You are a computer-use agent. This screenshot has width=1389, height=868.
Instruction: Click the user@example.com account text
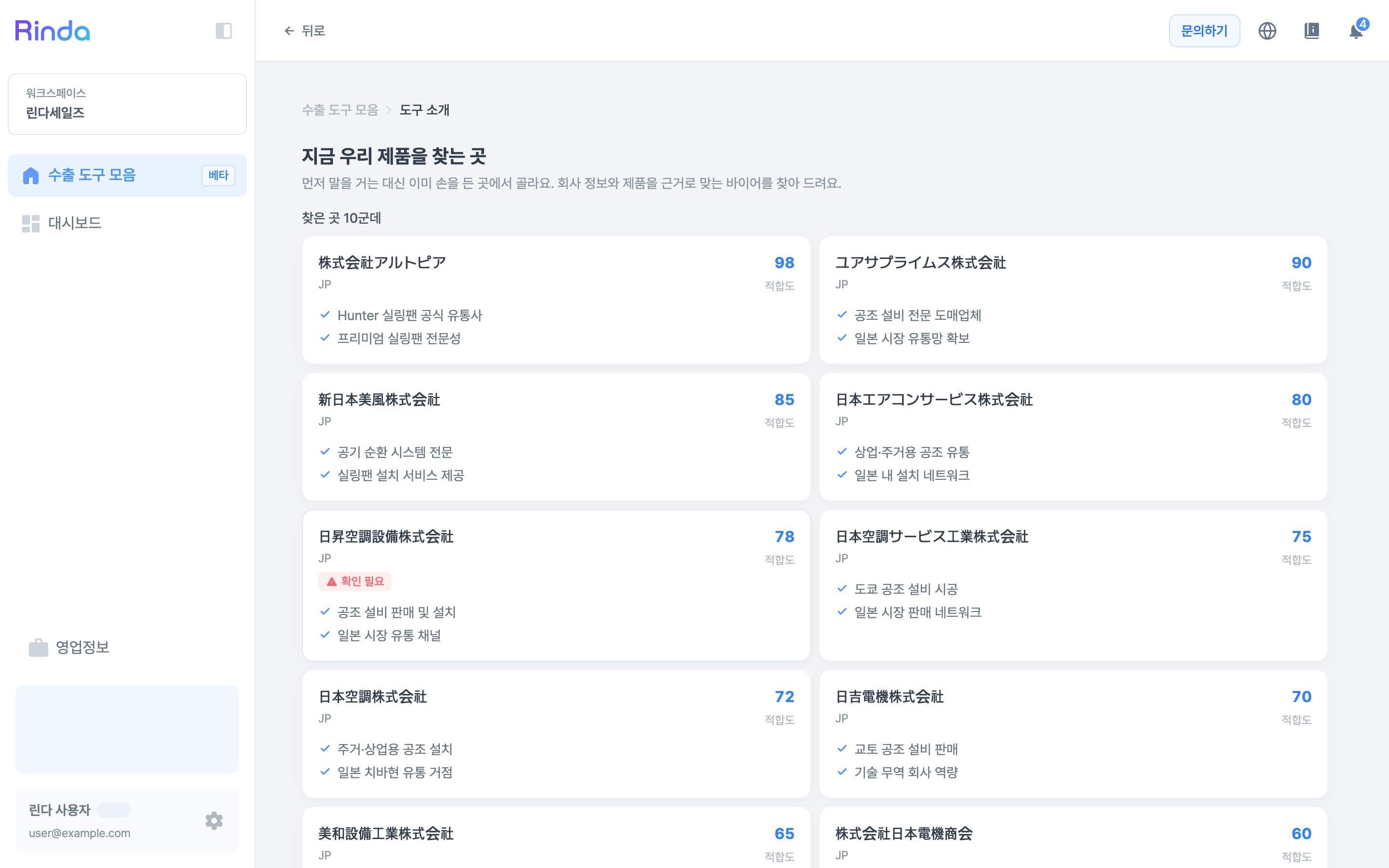(80, 833)
